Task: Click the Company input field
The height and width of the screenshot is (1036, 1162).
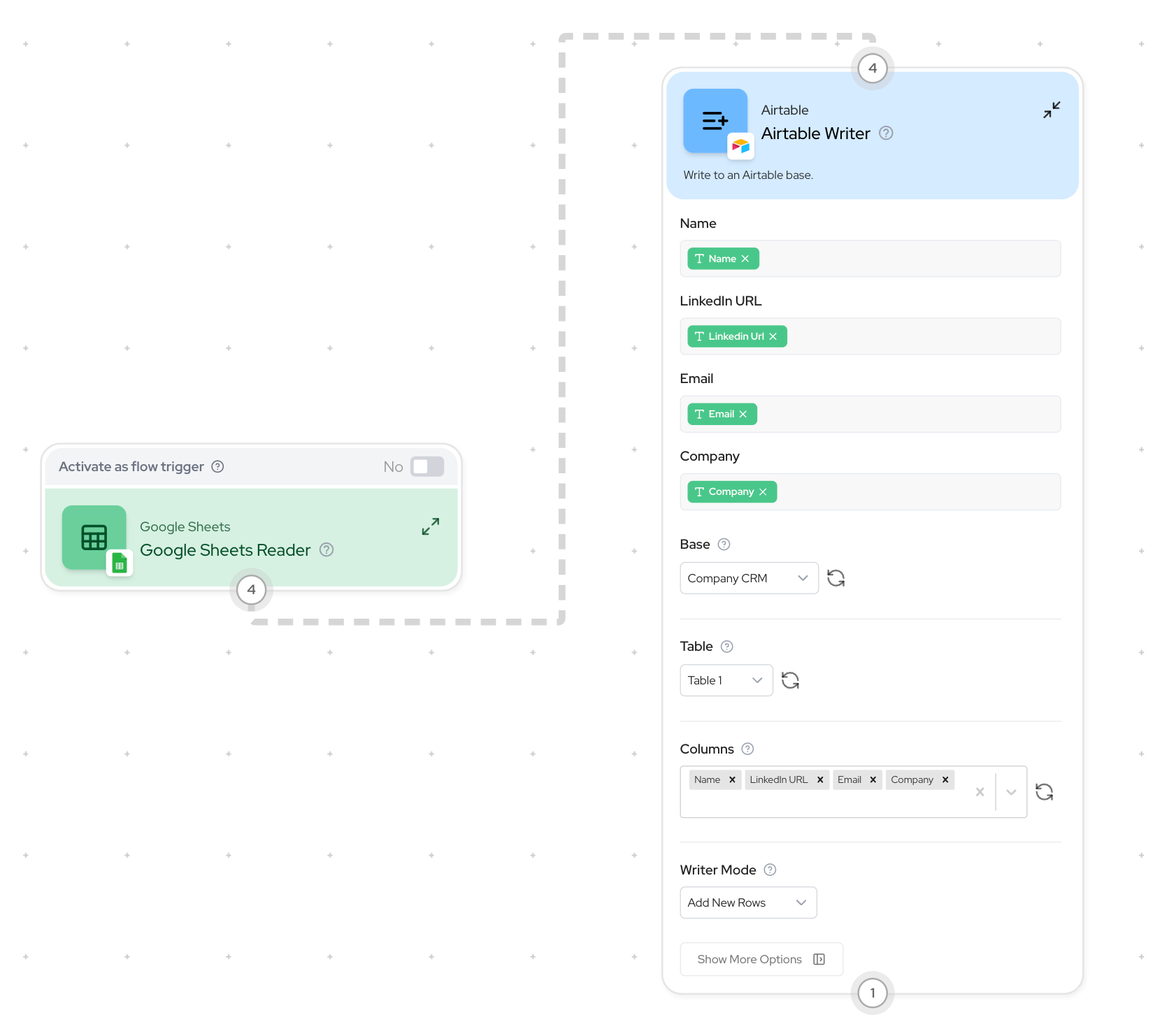Action: [870, 491]
